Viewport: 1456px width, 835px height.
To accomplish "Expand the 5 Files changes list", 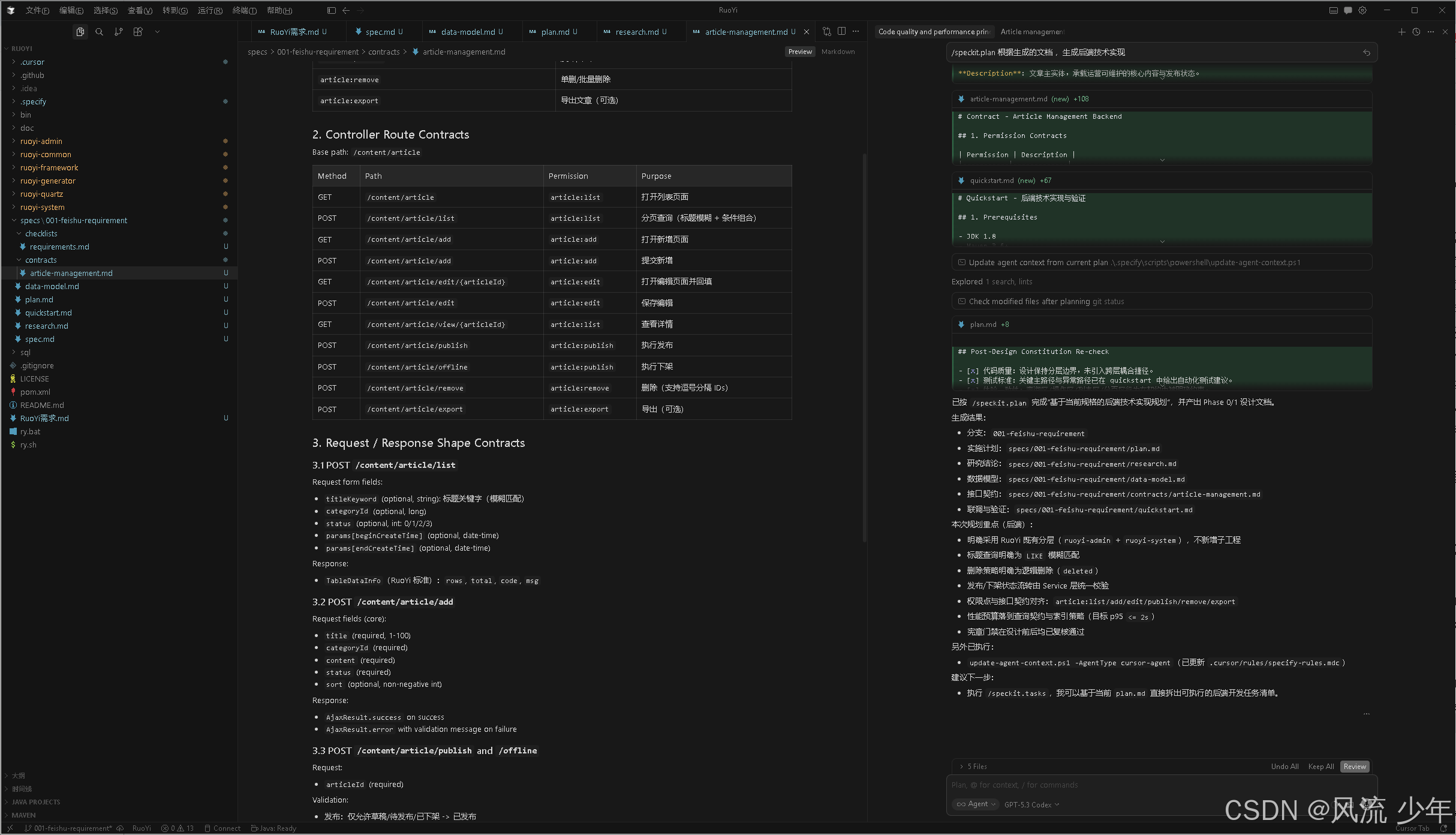I will [x=973, y=767].
